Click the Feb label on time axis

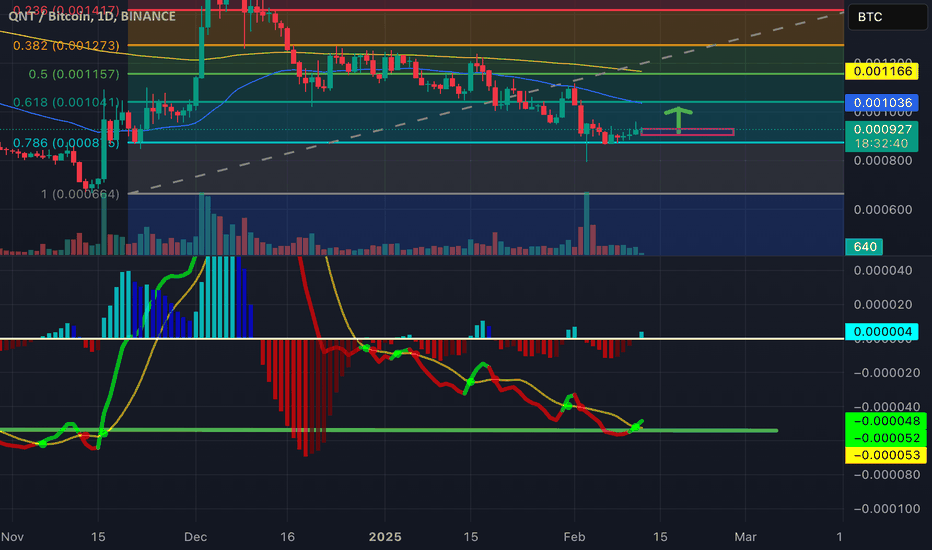click(574, 537)
